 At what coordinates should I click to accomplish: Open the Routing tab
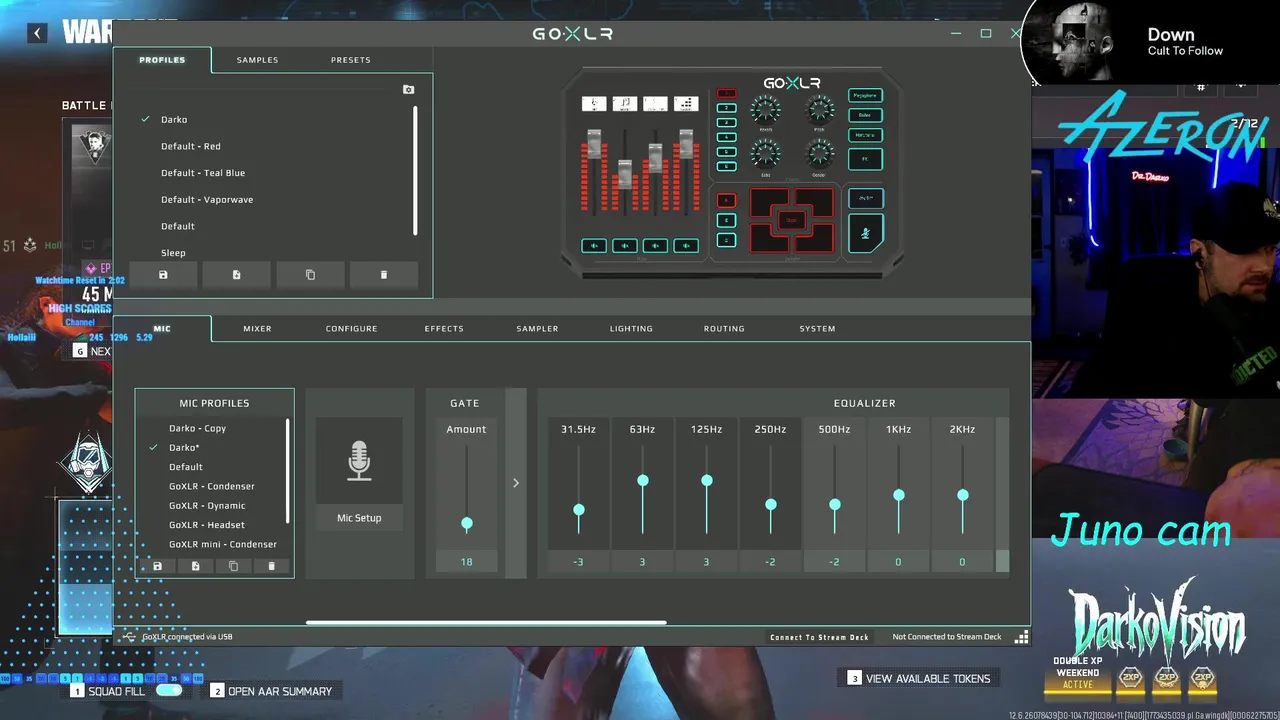tap(724, 329)
